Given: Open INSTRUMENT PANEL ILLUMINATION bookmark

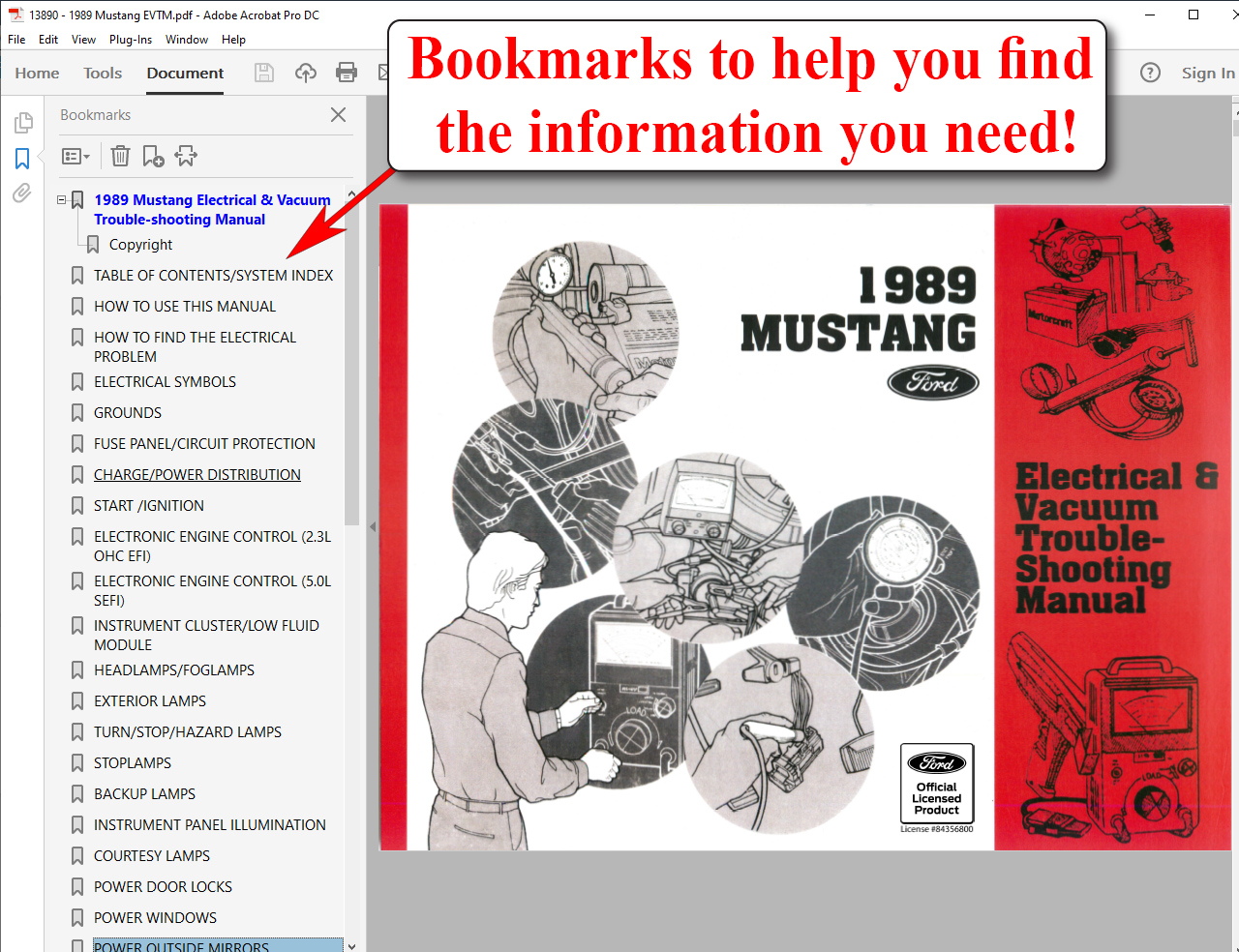Looking at the screenshot, I should (210, 825).
